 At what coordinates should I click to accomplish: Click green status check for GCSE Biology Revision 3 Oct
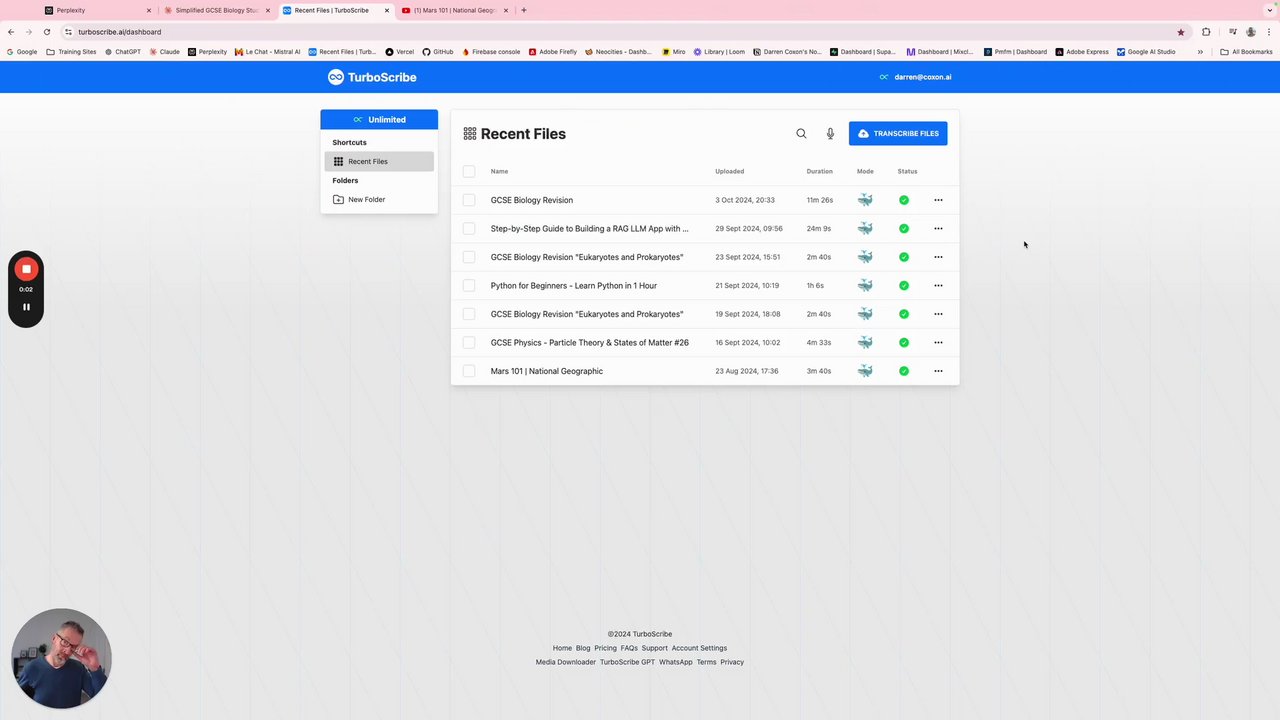(904, 200)
